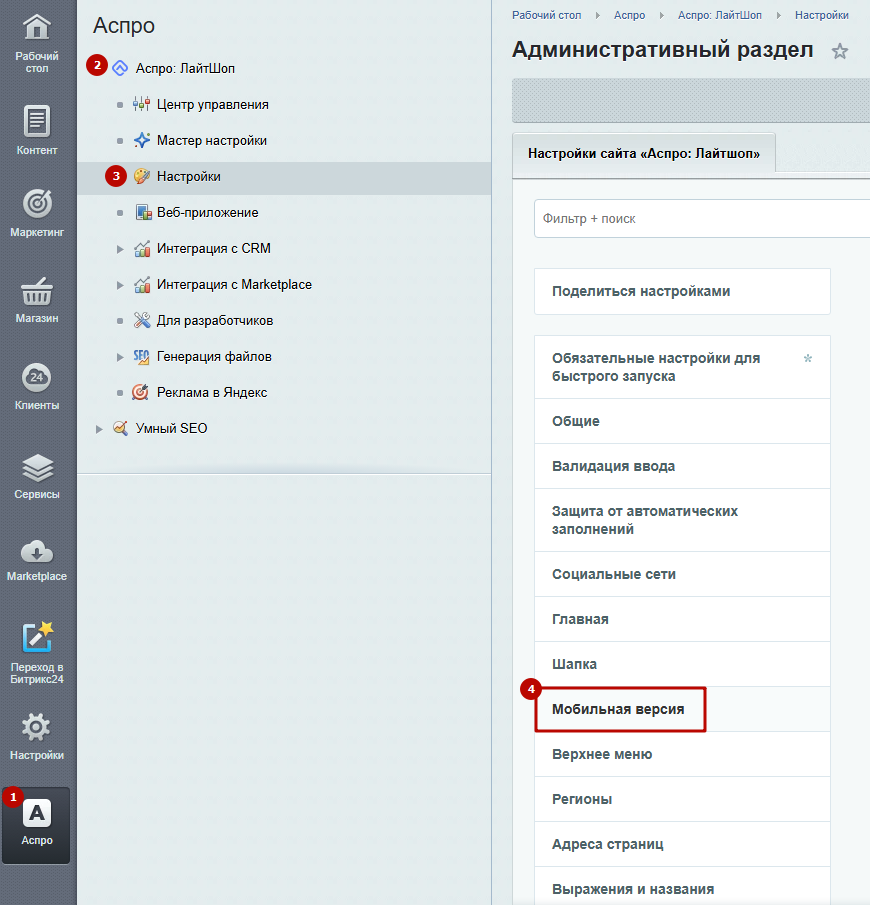870x905 pixels.
Task: Click the Аспро: ЛайтШоп breadcrumb link
Action: 719,15
